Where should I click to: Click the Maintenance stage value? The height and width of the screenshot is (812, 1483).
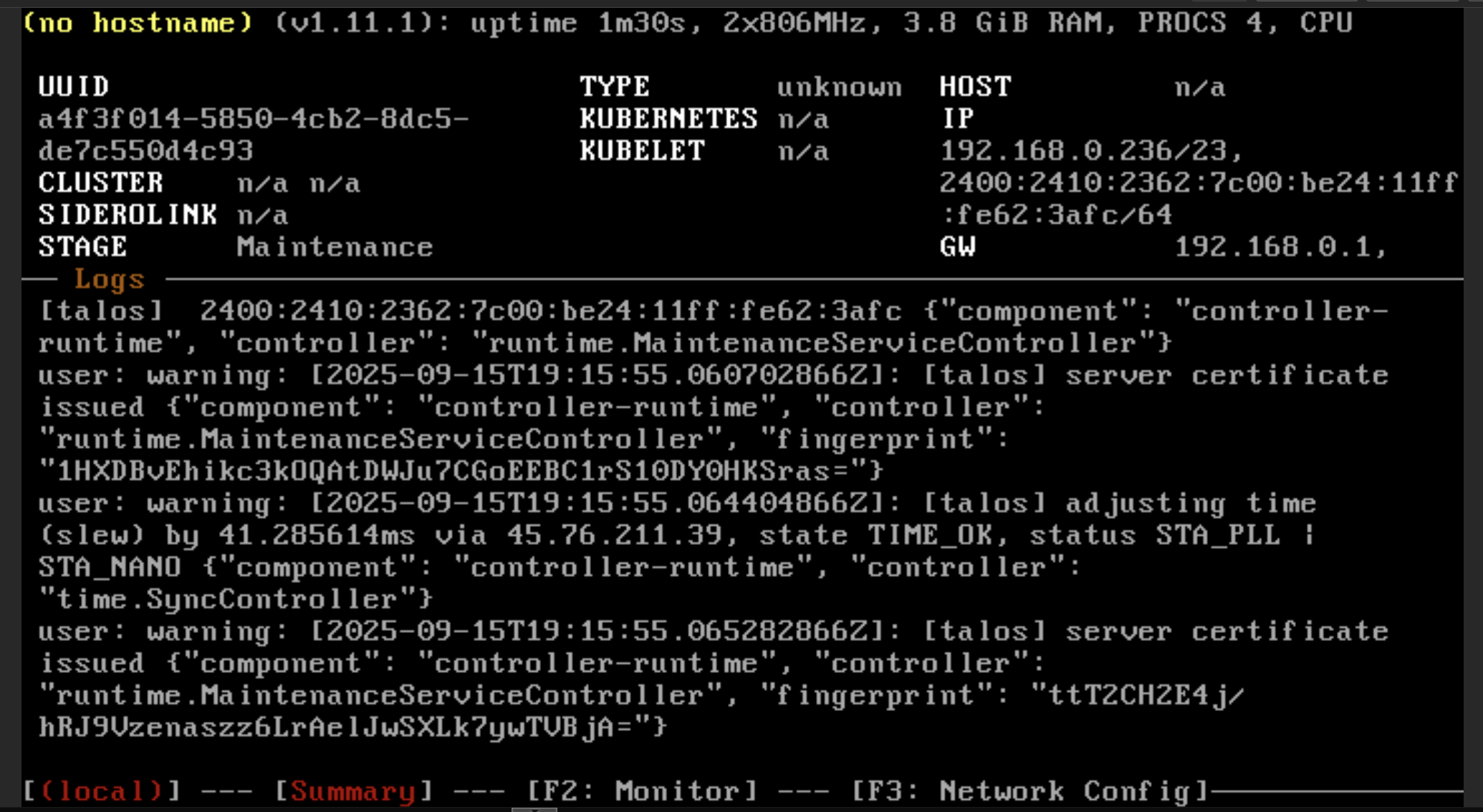click(x=335, y=247)
